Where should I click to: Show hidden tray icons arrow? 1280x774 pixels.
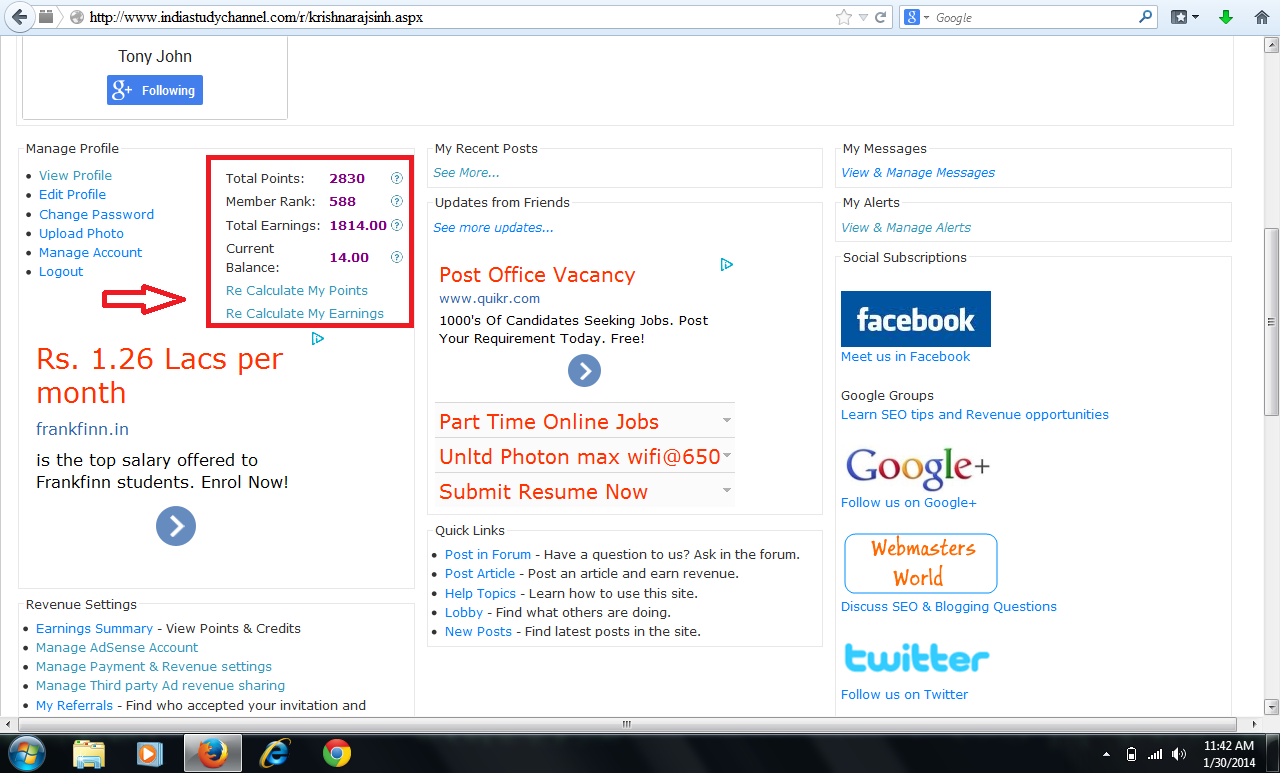click(x=1107, y=754)
